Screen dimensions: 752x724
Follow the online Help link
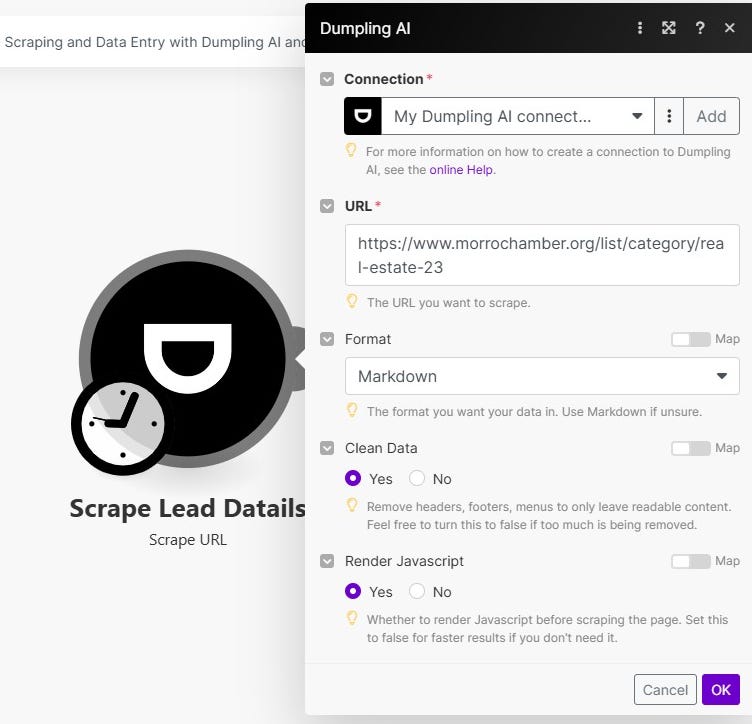(461, 170)
